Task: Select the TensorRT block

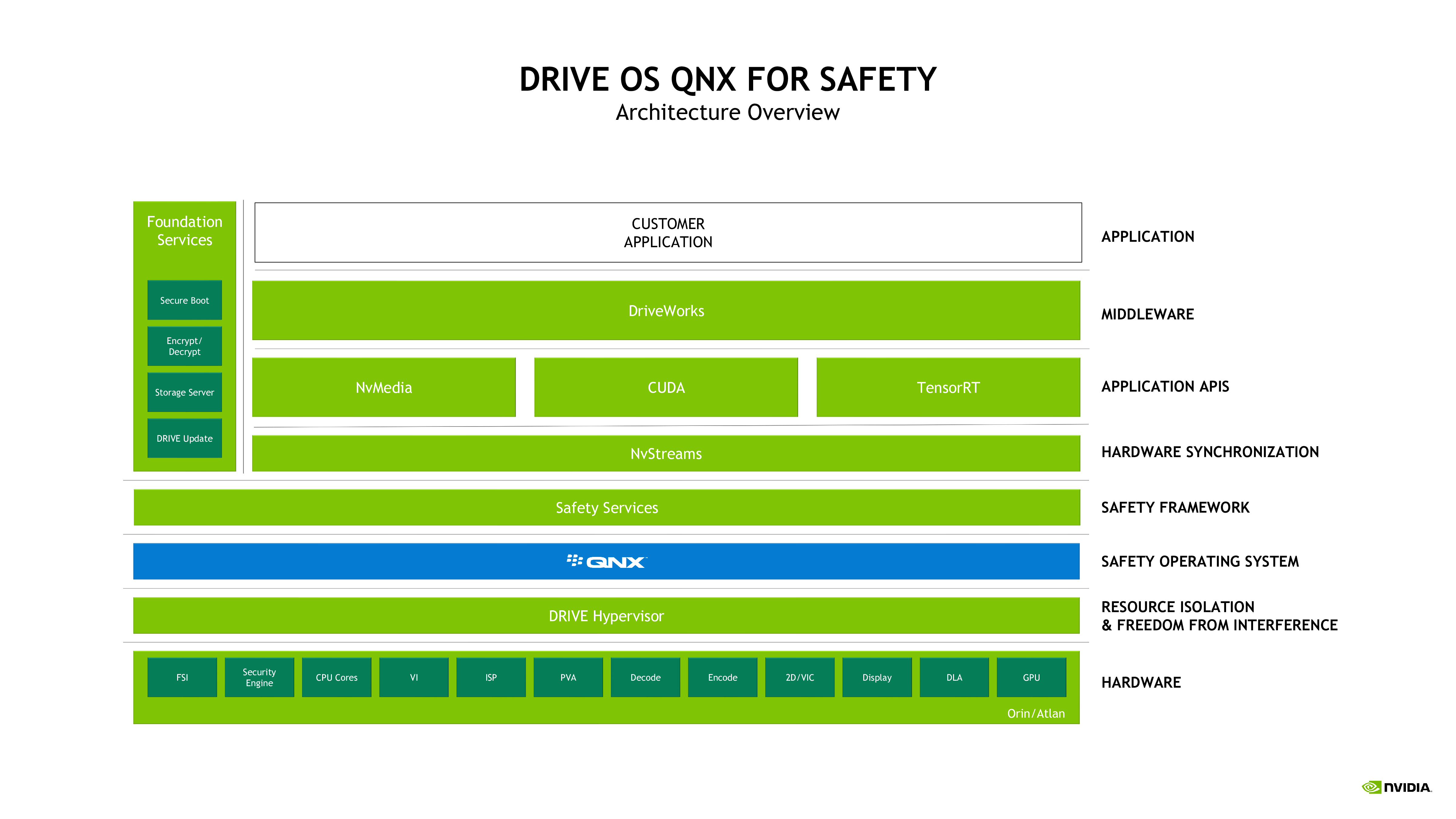Action: [x=949, y=387]
